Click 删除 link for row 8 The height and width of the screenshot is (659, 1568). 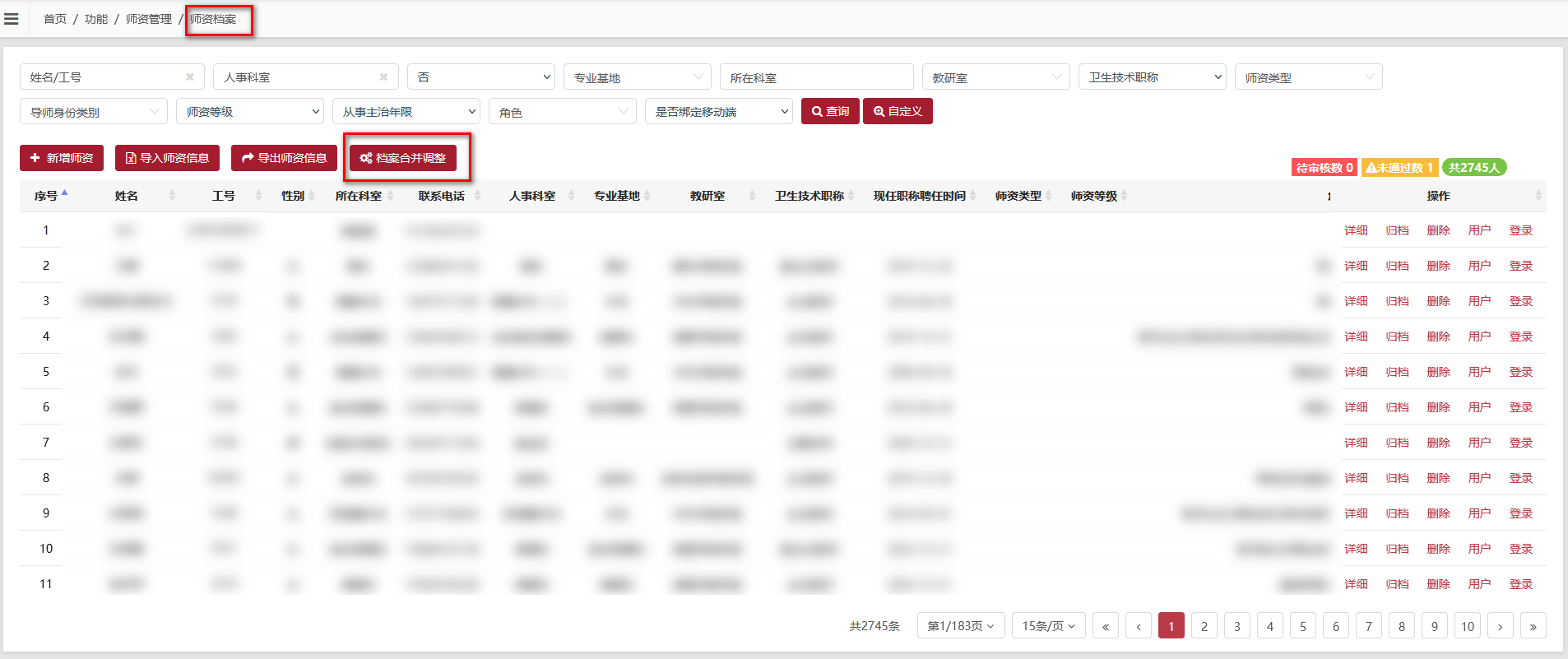[1438, 478]
